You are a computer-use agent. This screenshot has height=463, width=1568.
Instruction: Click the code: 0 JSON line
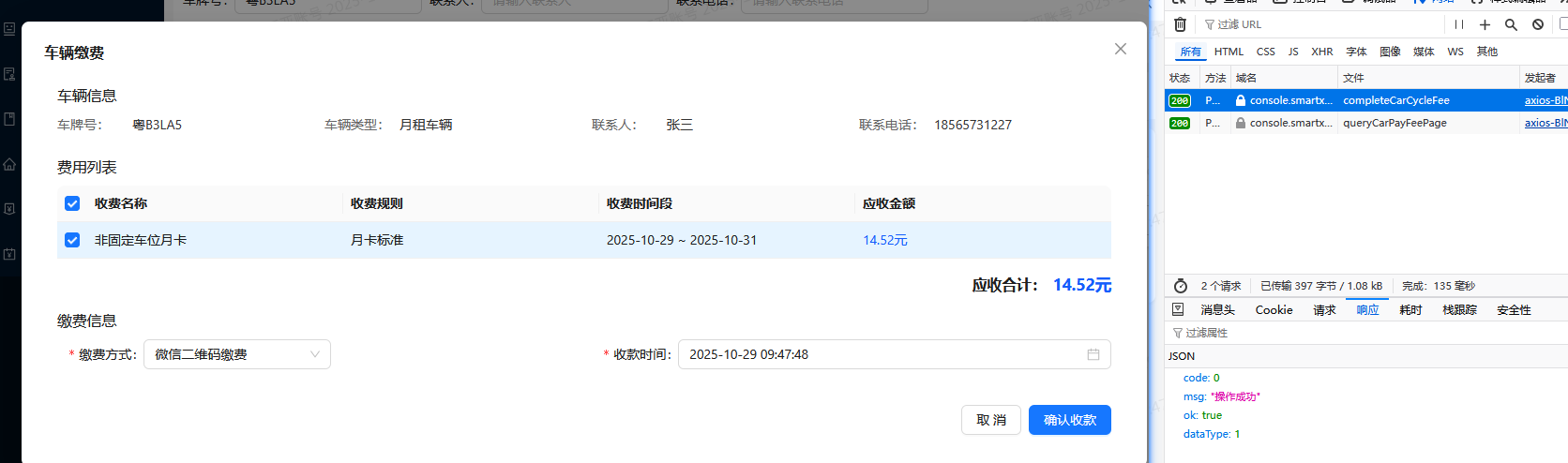click(x=1201, y=378)
